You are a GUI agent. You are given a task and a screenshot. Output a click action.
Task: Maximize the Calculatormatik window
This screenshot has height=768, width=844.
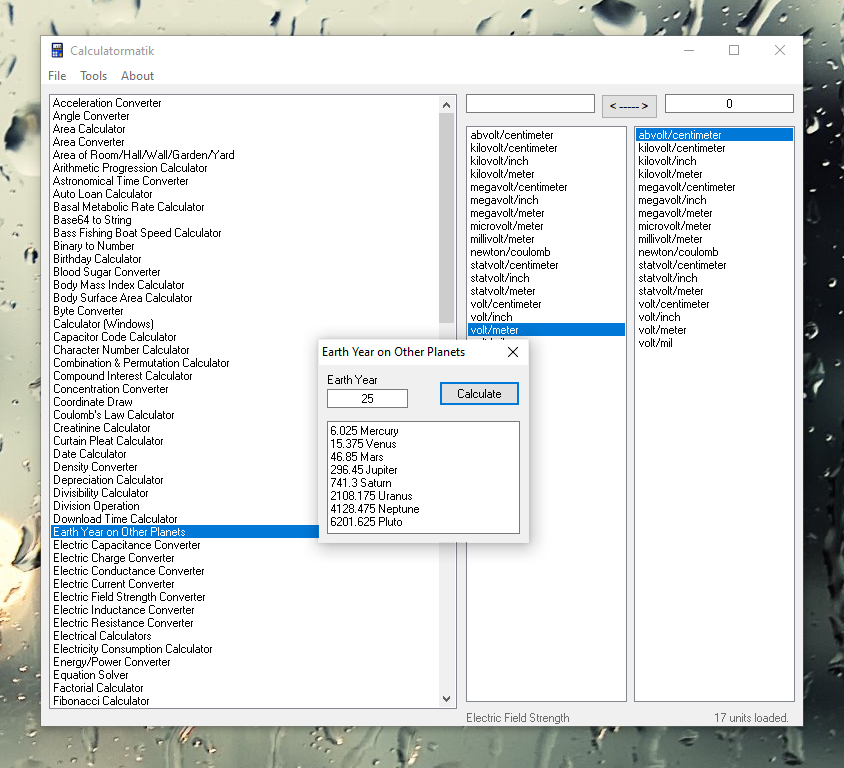pos(734,50)
